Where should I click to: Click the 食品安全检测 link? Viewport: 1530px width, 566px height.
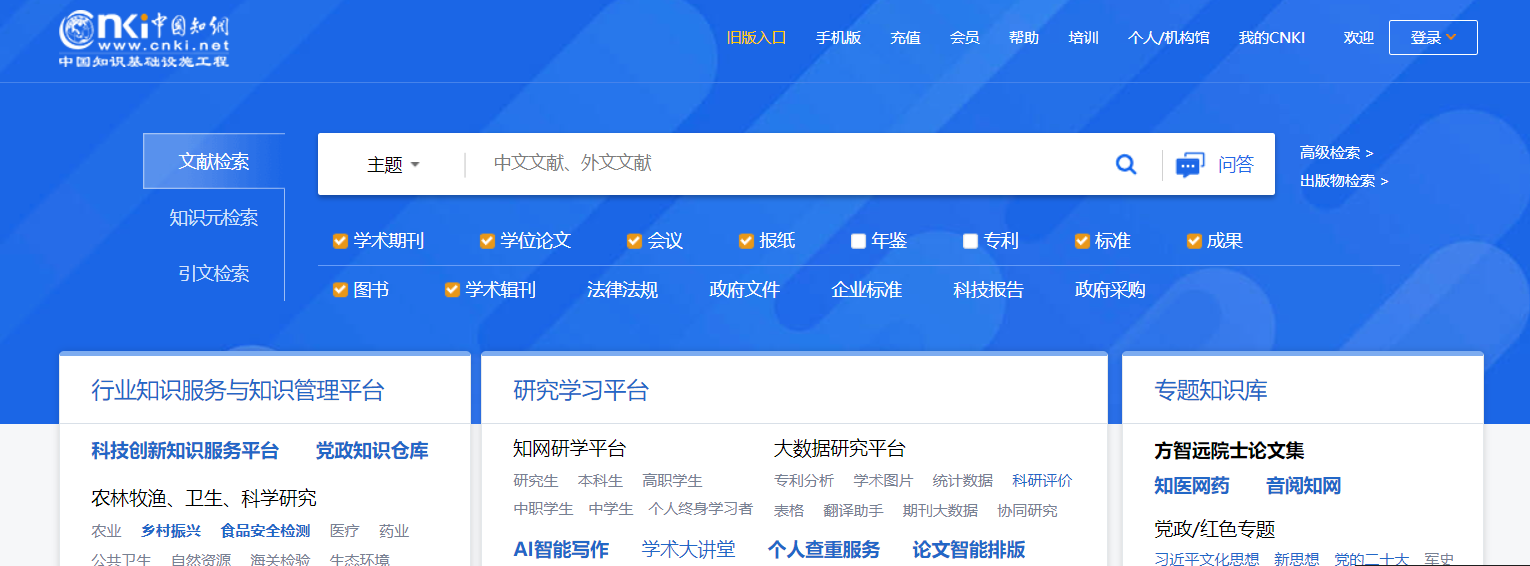[x=265, y=531]
